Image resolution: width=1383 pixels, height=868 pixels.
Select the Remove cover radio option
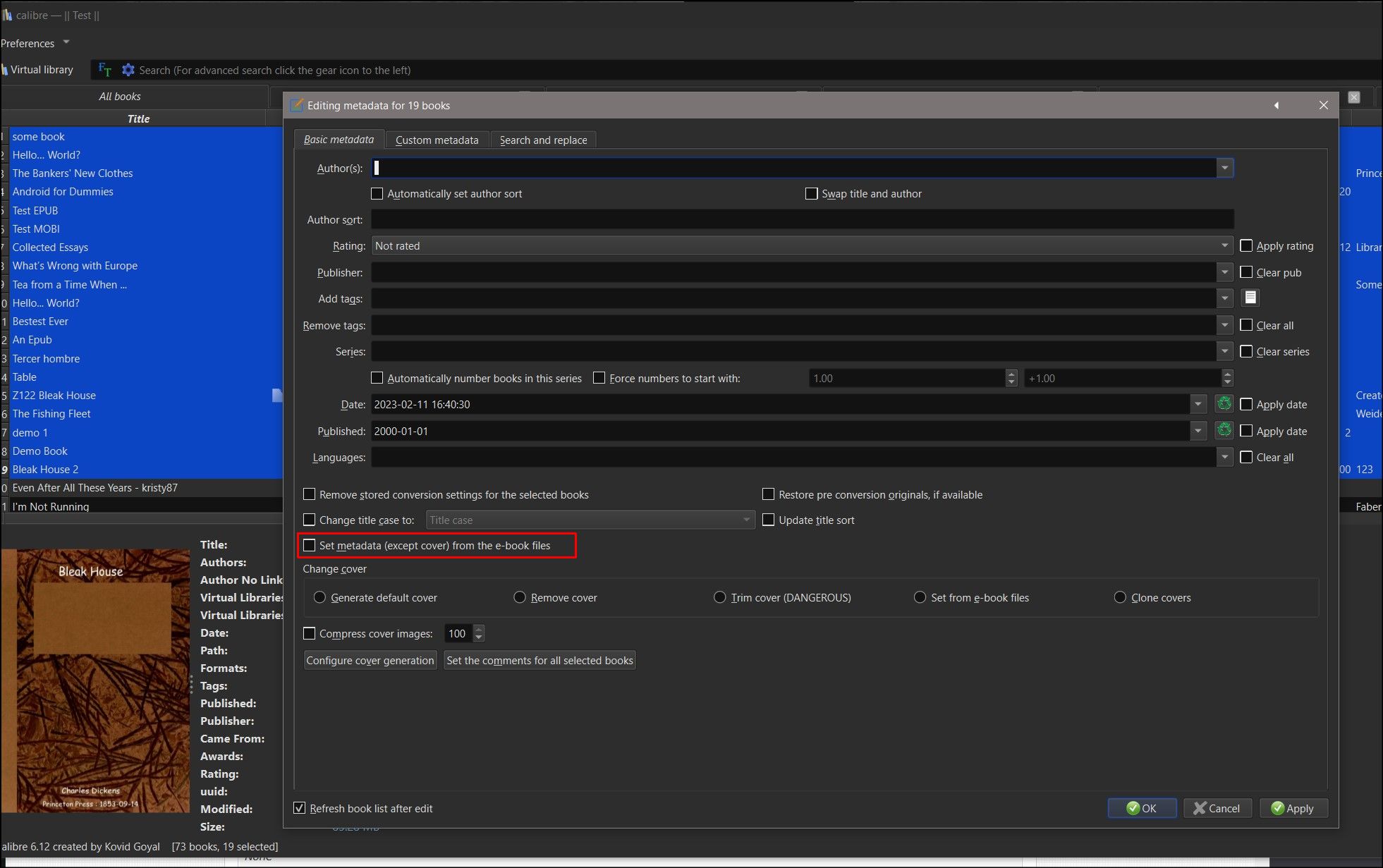coord(520,597)
